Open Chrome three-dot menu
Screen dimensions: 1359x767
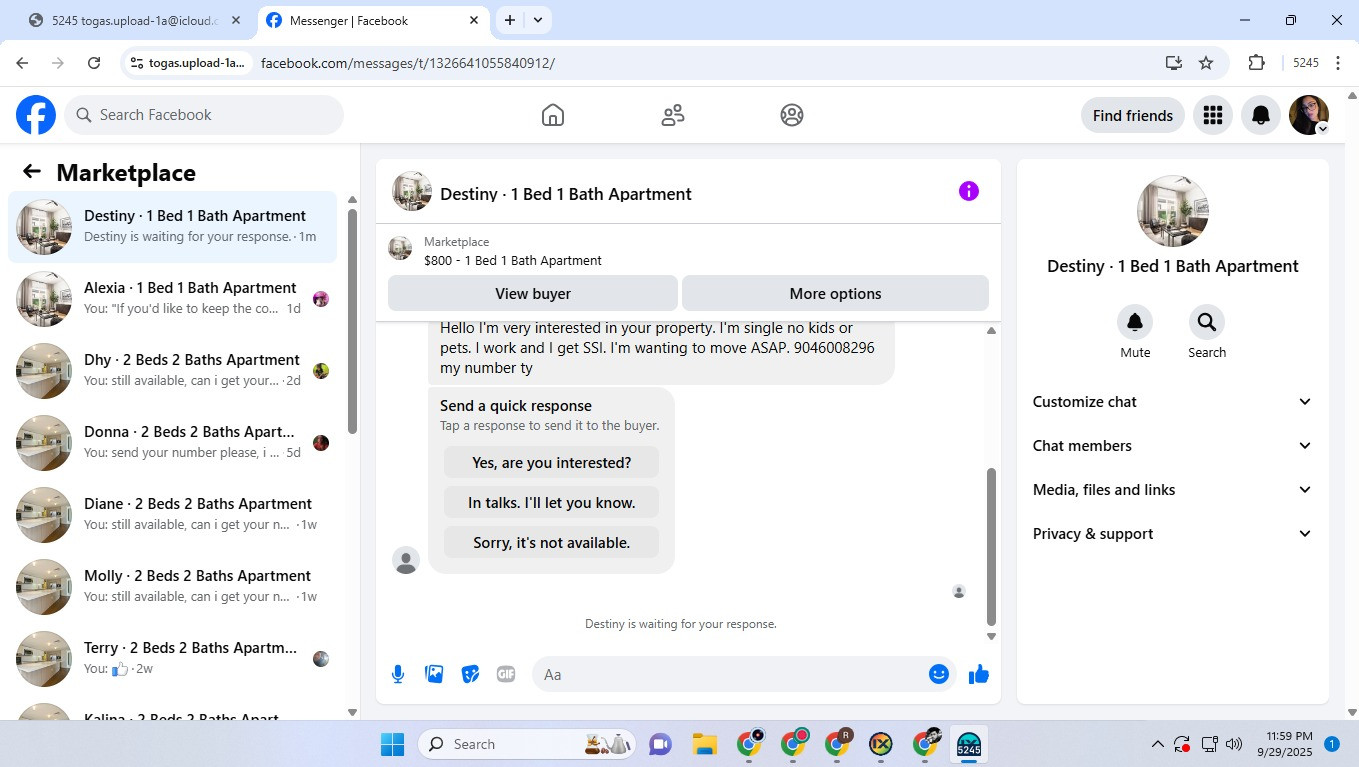(x=1338, y=63)
